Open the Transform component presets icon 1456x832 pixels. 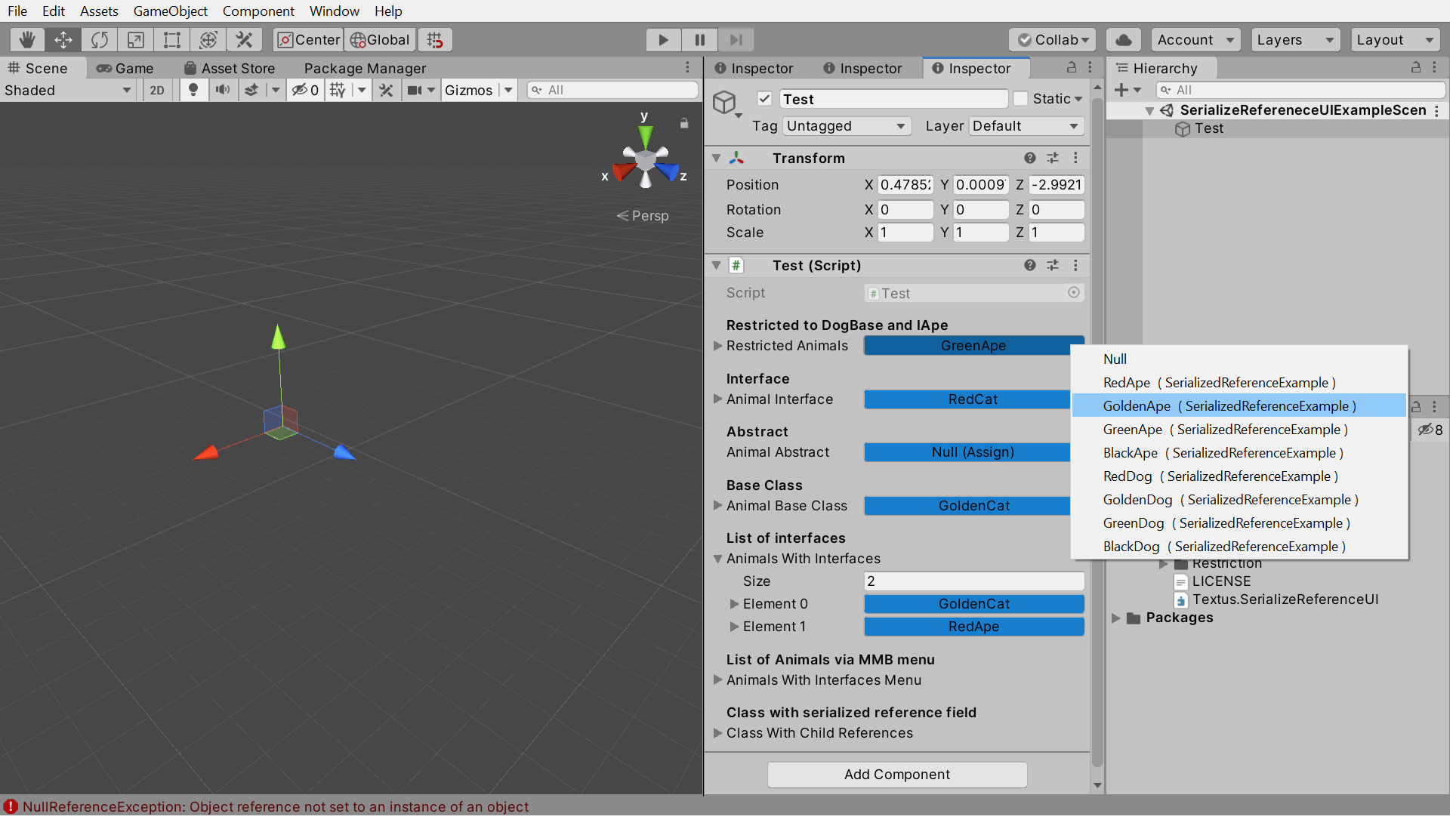[1053, 158]
